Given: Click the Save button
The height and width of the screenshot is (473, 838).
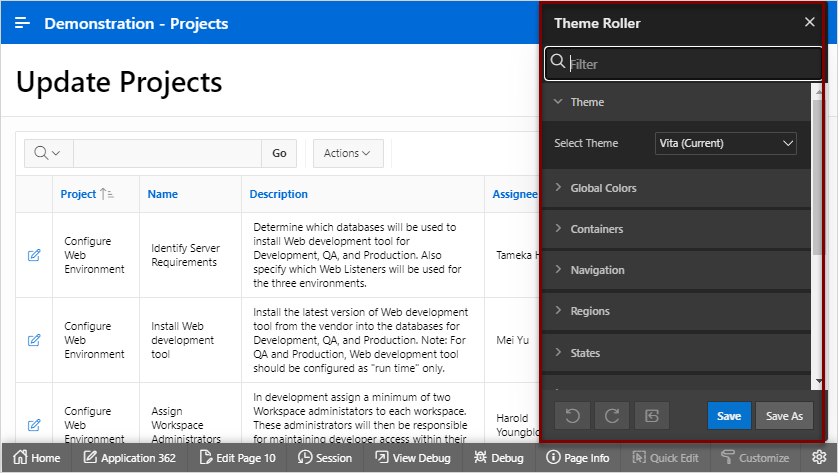Looking at the screenshot, I should [x=729, y=416].
